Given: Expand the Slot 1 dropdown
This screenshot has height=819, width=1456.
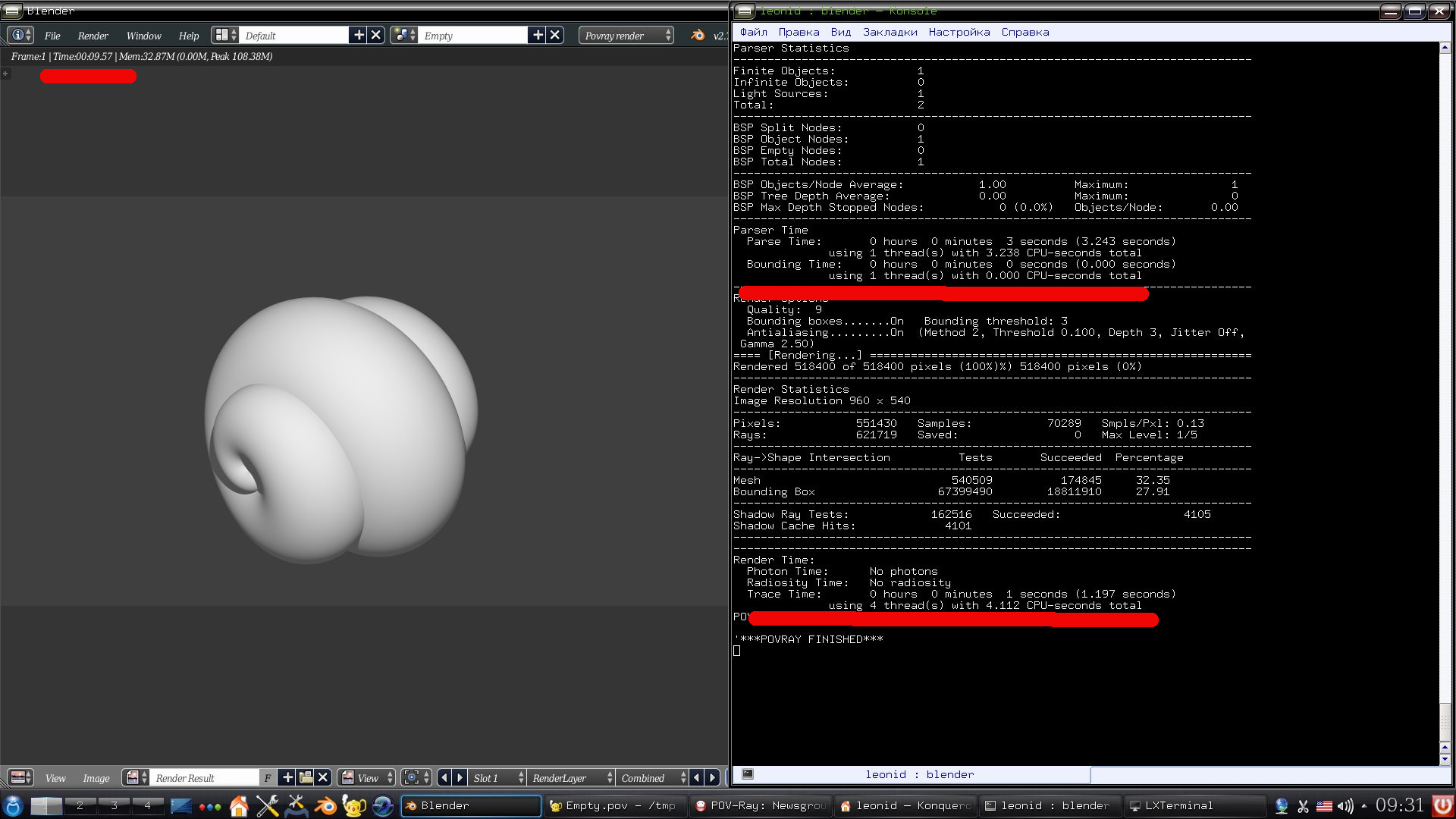Looking at the screenshot, I should (x=497, y=777).
